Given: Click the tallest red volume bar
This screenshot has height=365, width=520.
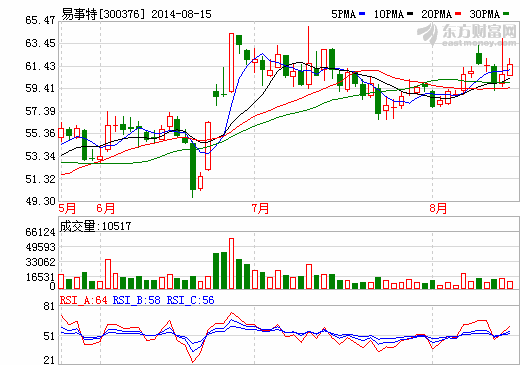Looking at the screenshot, I should (x=231, y=263).
